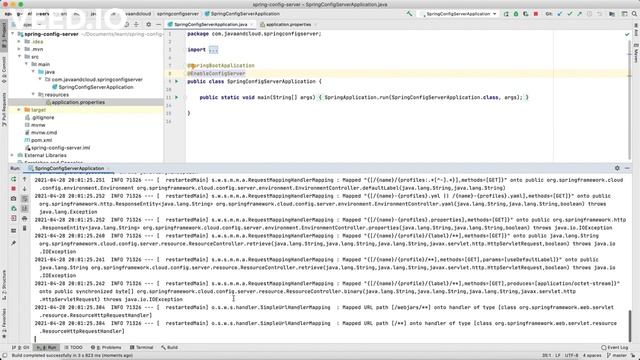Click the Git Update Project arrow
Viewport: 640px width, 360px height.
(x=560, y=14)
